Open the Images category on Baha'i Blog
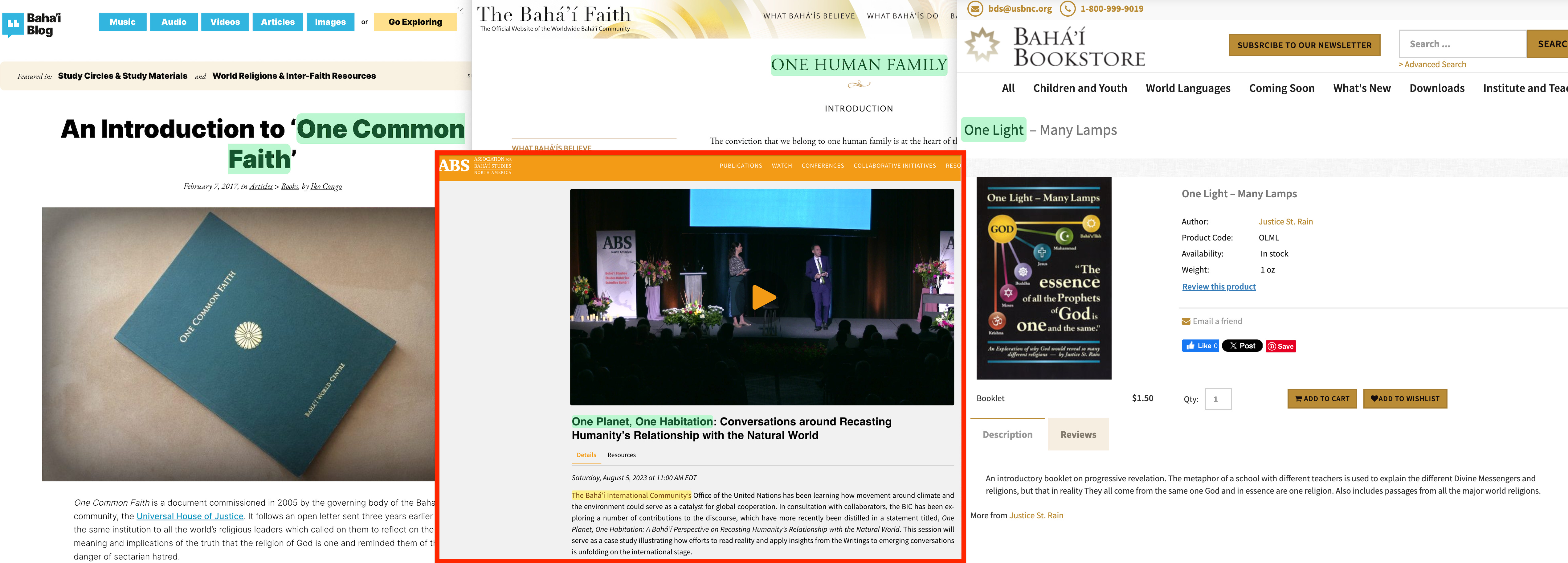Screen dimensions: 1568x563 [x=331, y=22]
